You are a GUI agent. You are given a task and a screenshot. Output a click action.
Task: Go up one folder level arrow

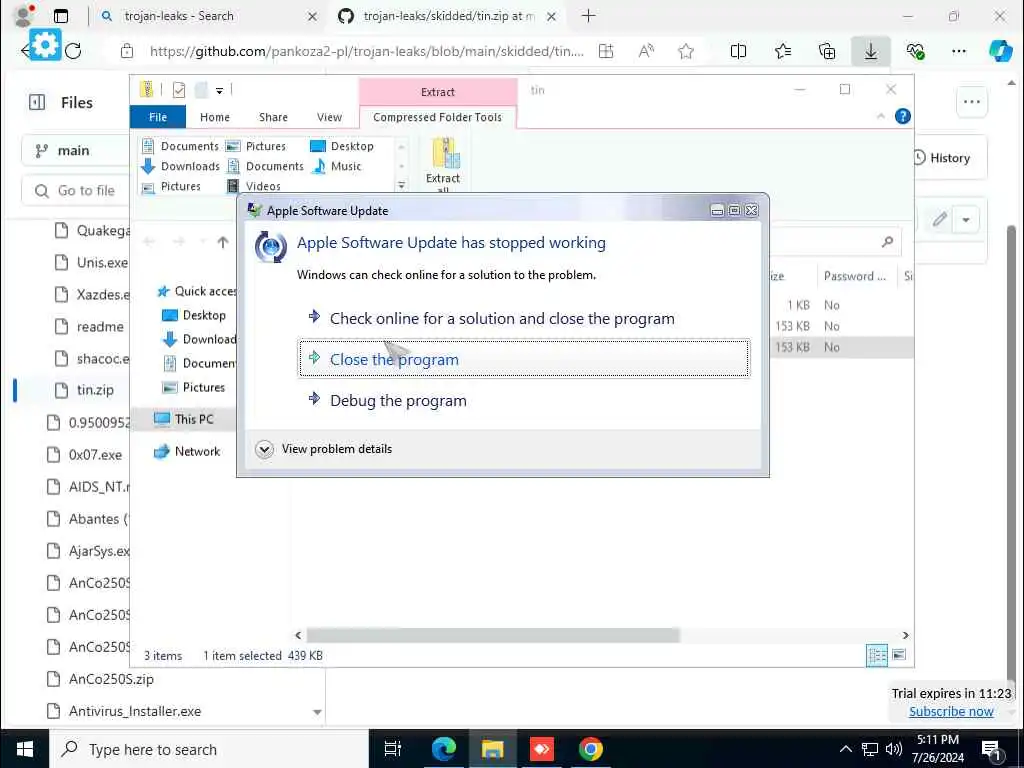(x=223, y=242)
